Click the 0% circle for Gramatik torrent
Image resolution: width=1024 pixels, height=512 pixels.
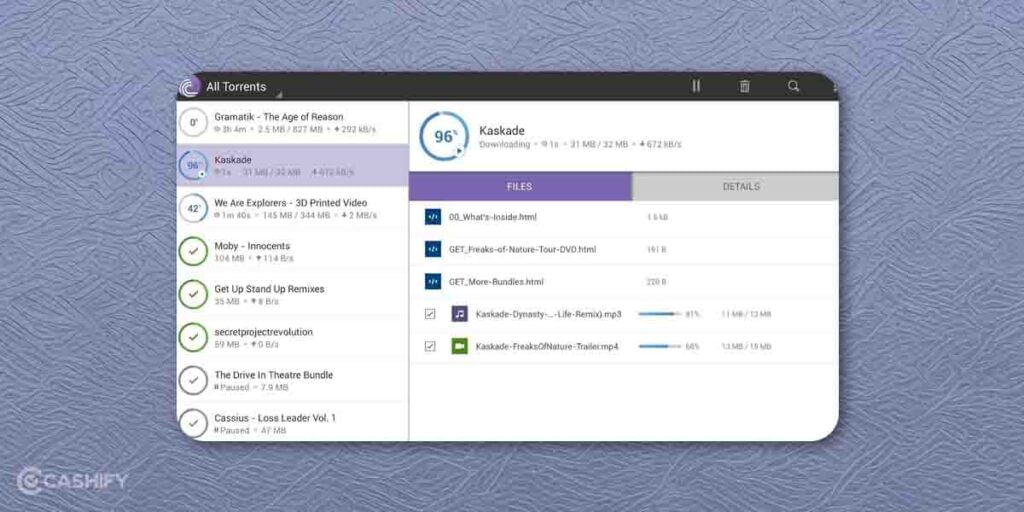tap(193, 122)
